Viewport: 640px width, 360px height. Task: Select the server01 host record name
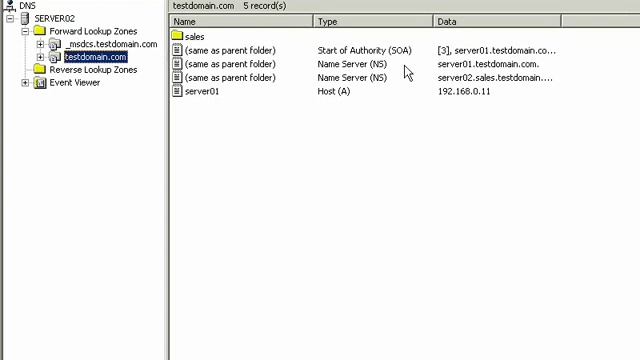coord(202,91)
